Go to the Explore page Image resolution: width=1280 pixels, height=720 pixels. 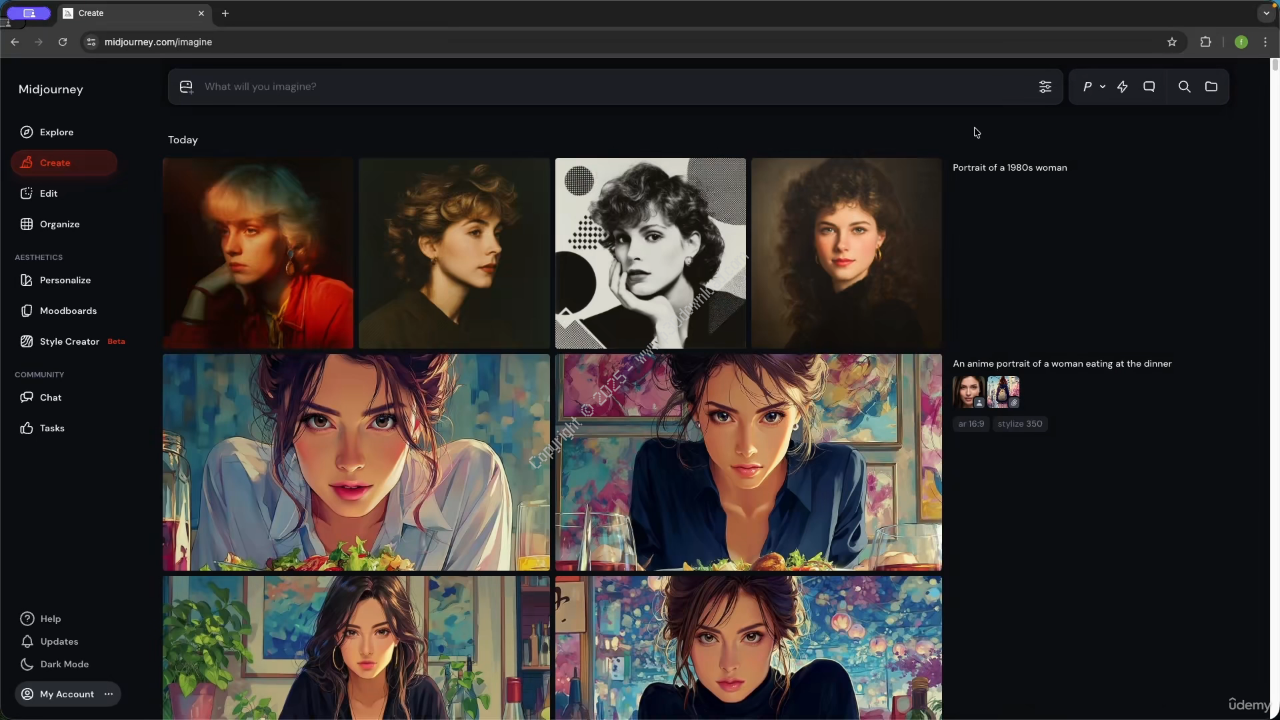56,132
